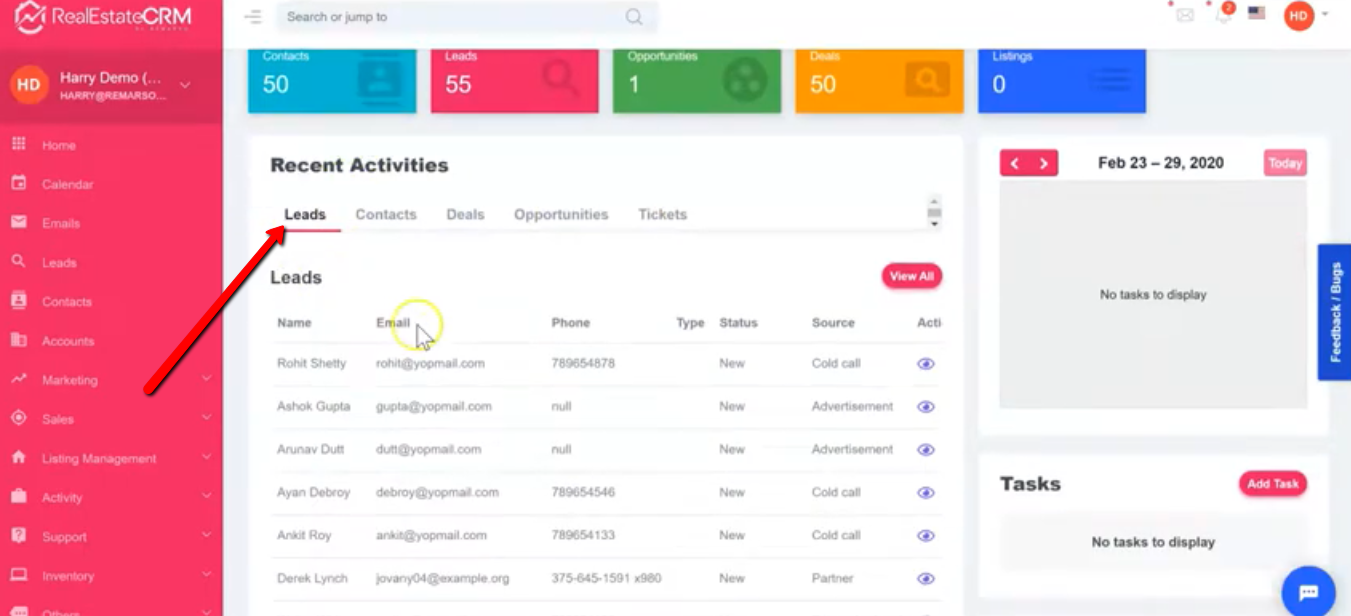This screenshot has height=616, width=1351.
Task: Go to next week in calendar
Action: [1043, 164]
